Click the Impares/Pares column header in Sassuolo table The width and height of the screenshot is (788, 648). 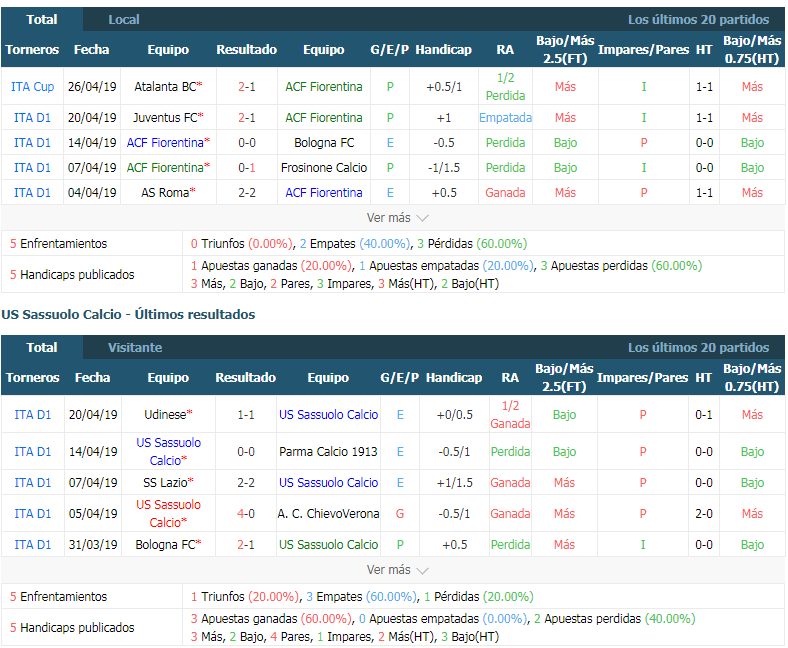pos(642,377)
